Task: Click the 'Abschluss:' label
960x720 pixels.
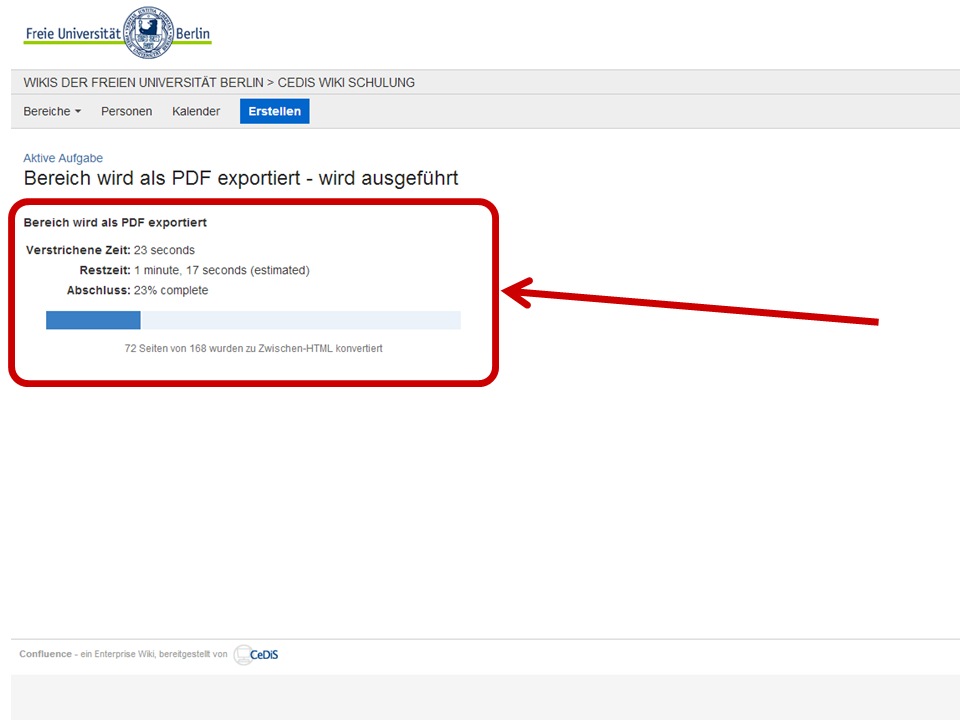Action: (x=99, y=290)
